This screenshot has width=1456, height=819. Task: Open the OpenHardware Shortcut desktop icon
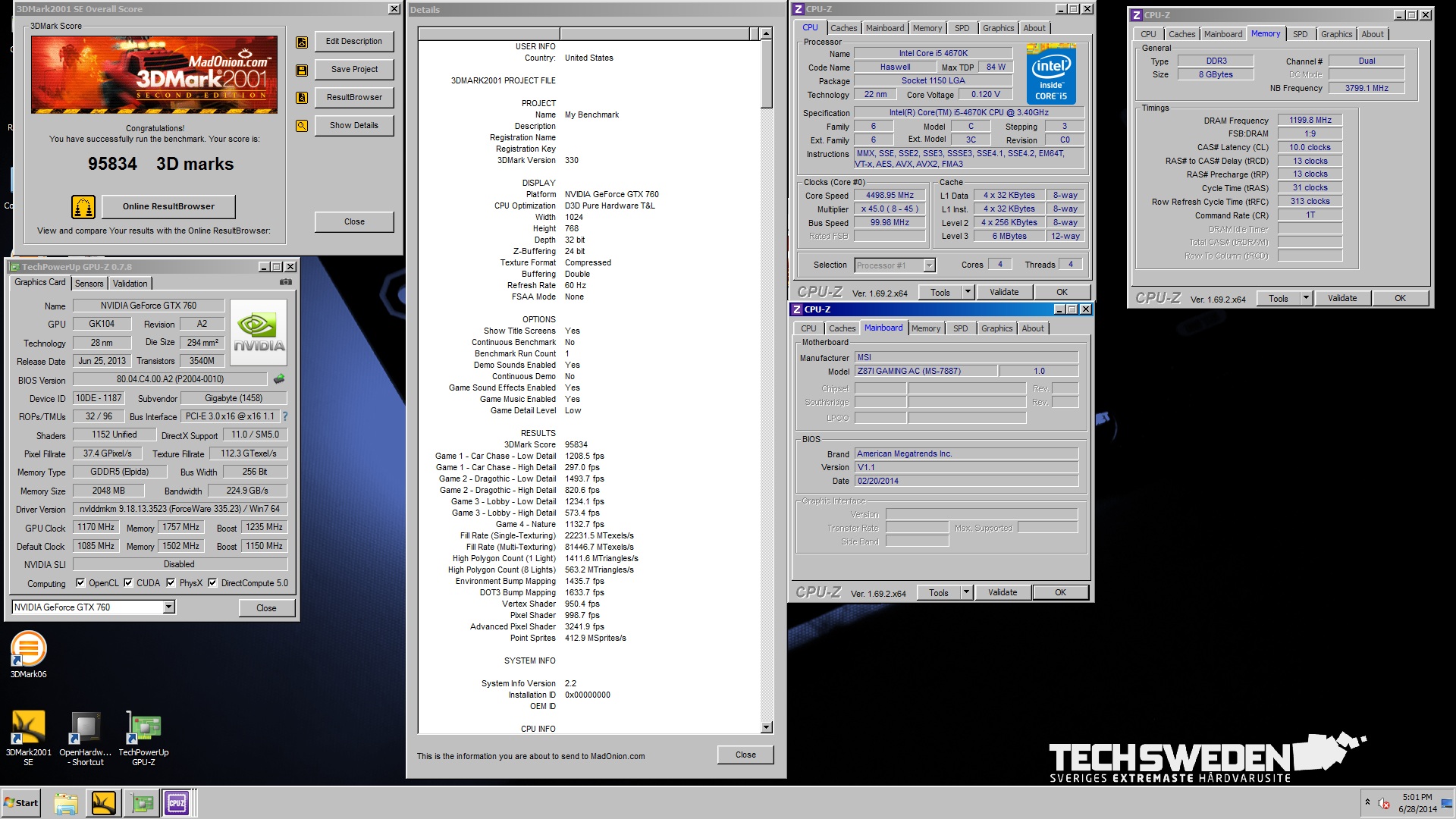point(85,739)
